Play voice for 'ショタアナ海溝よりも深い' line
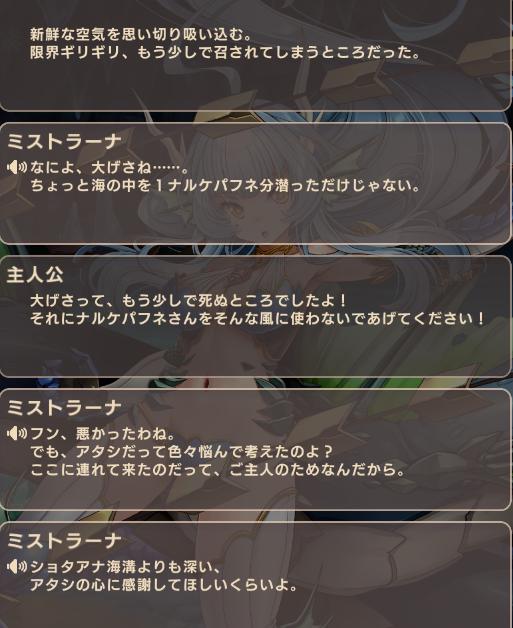Image resolution: width=513 pixels, height=628 pixels. coord(17,566)
